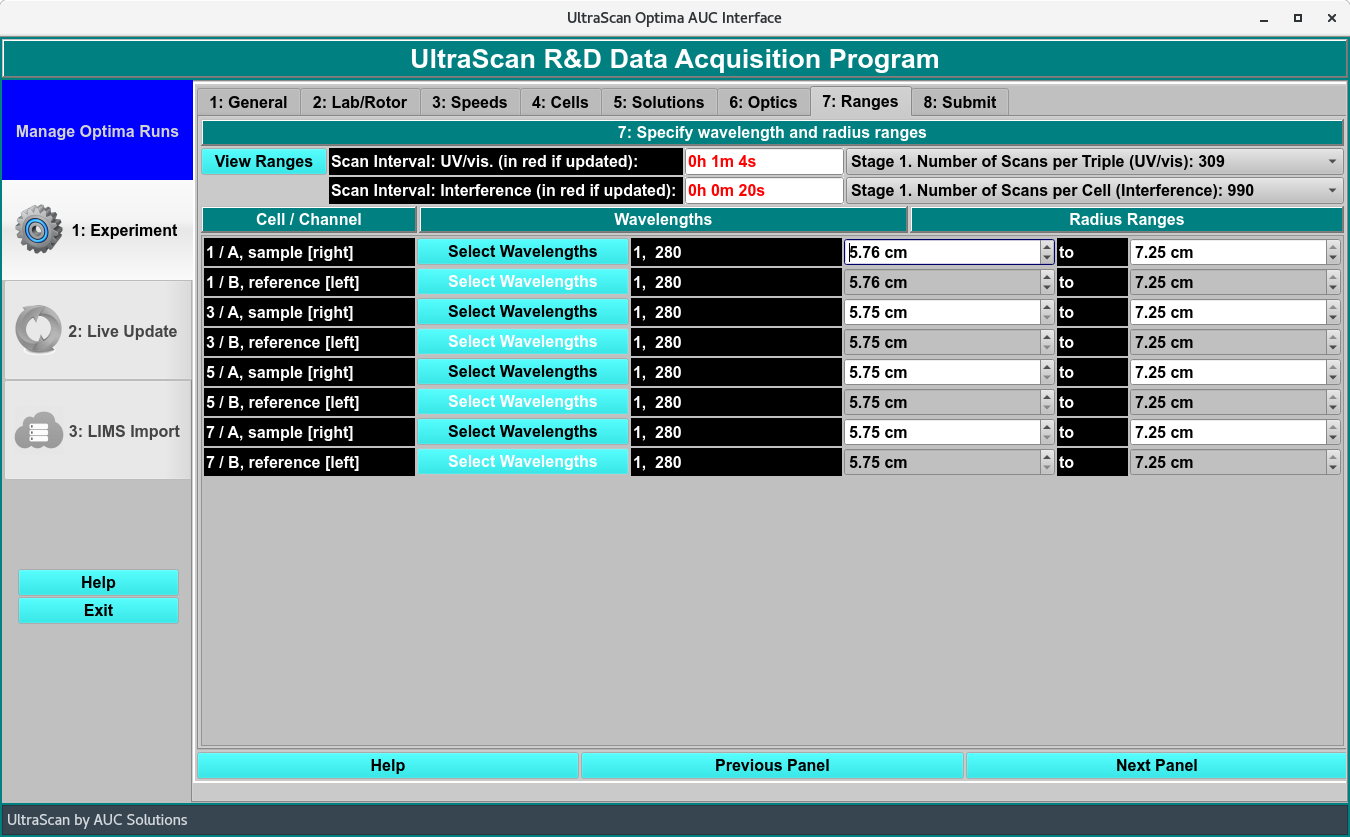
Task: Switch to the 8: Submit tab
Action: pos(959,102)
